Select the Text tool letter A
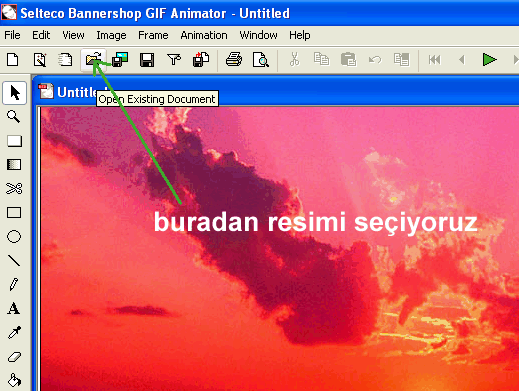 pyautogui.click(x=14, y=308)
